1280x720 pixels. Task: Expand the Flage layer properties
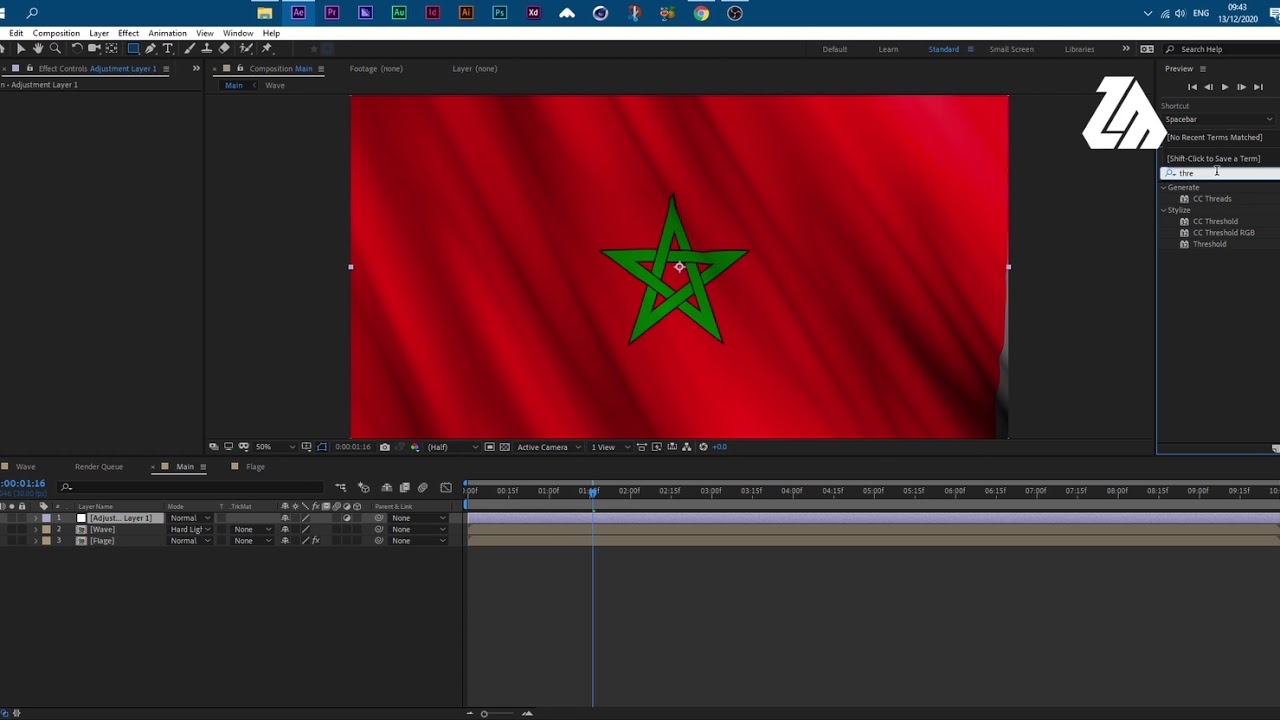coord(36,541)
